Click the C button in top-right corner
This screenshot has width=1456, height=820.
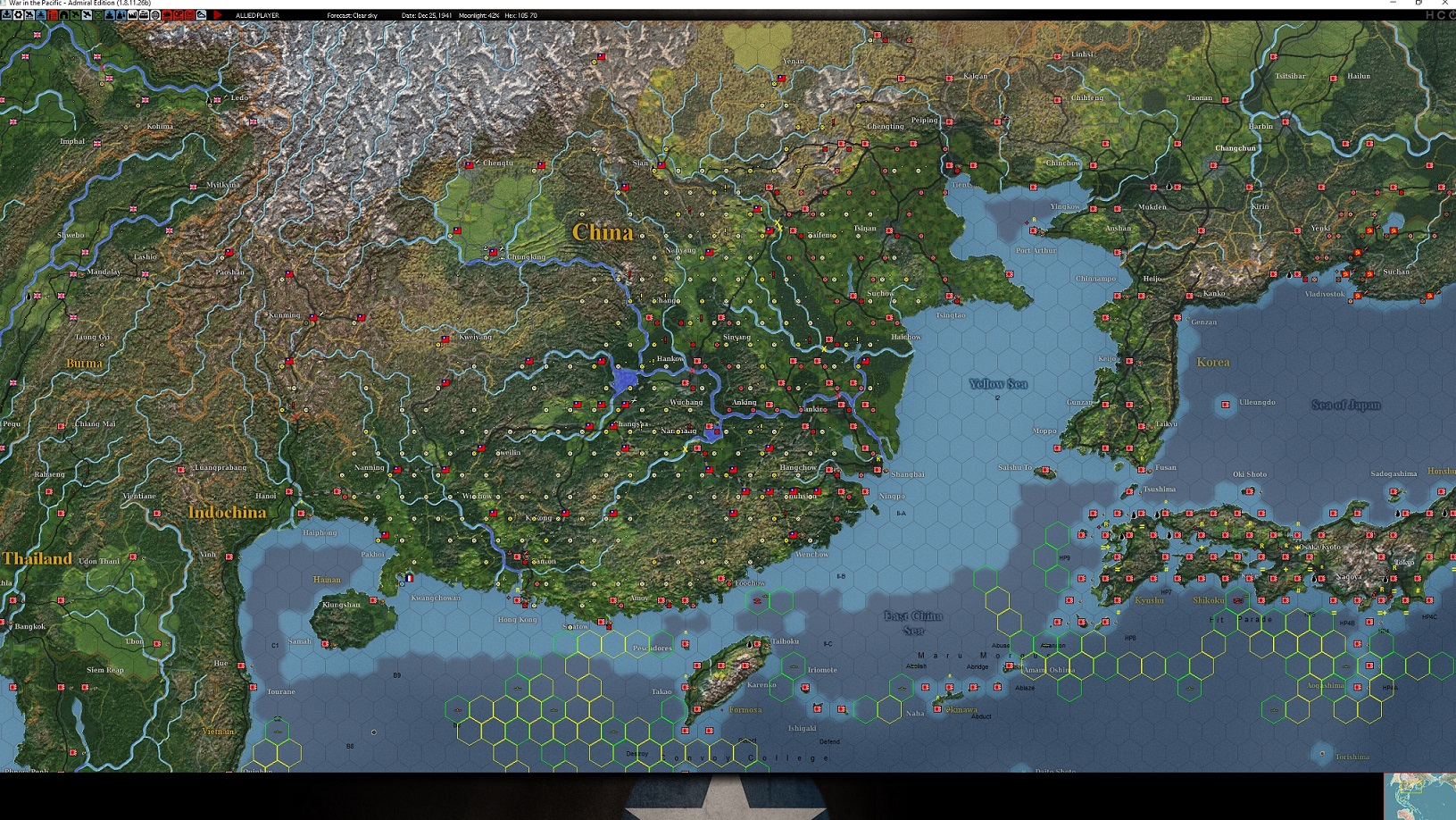(1441, 15)
